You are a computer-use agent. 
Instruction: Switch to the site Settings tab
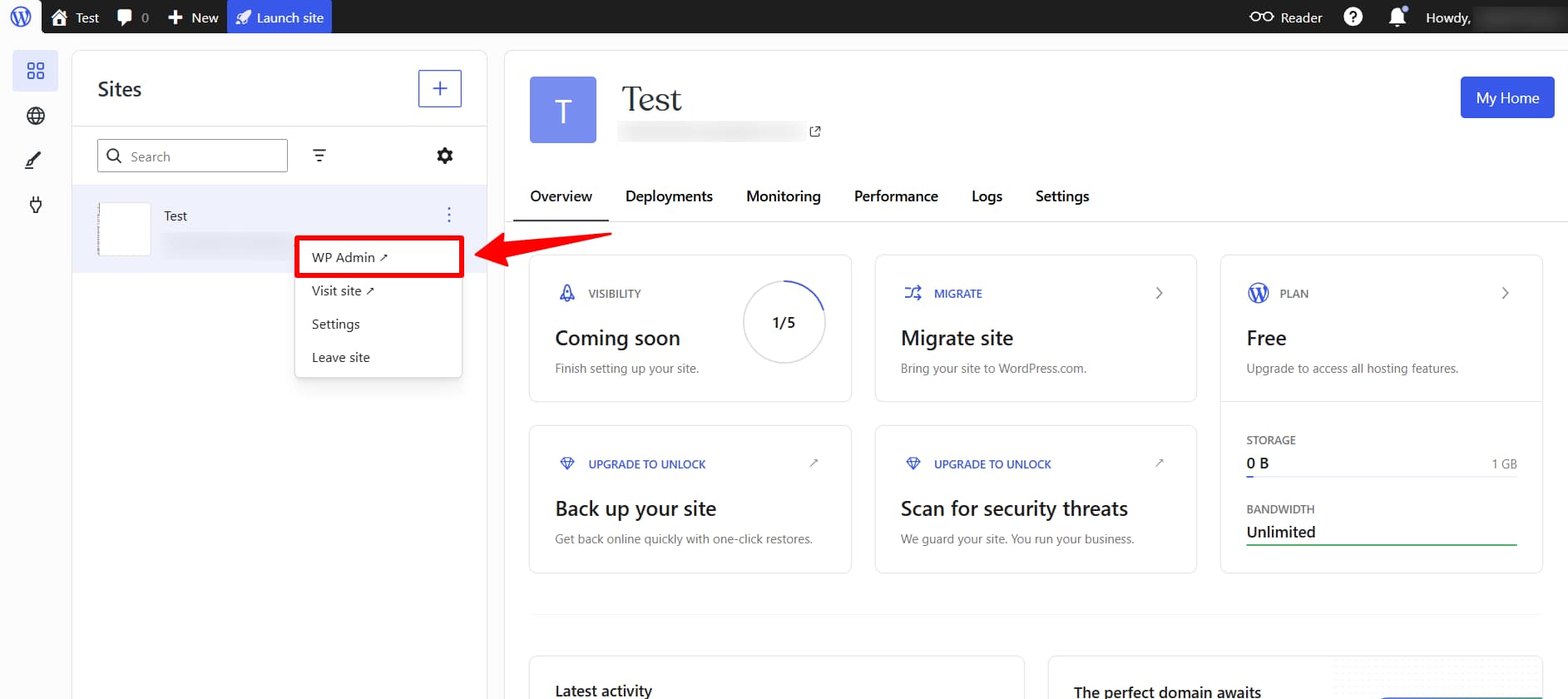click(1061, 196)
